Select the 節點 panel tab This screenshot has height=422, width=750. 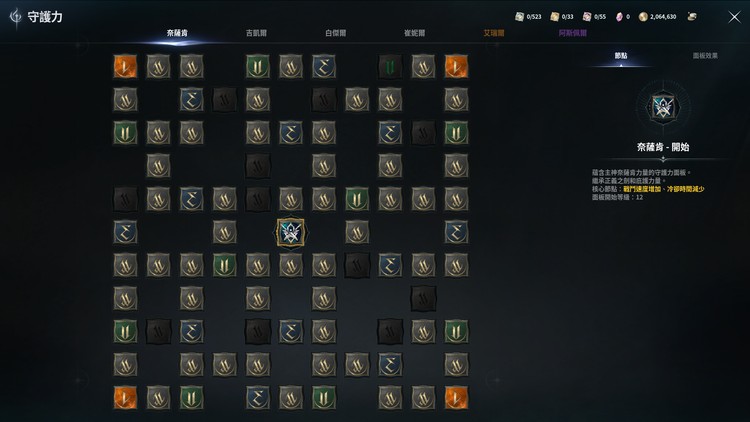pyautogui.click(x=621, y=56)
